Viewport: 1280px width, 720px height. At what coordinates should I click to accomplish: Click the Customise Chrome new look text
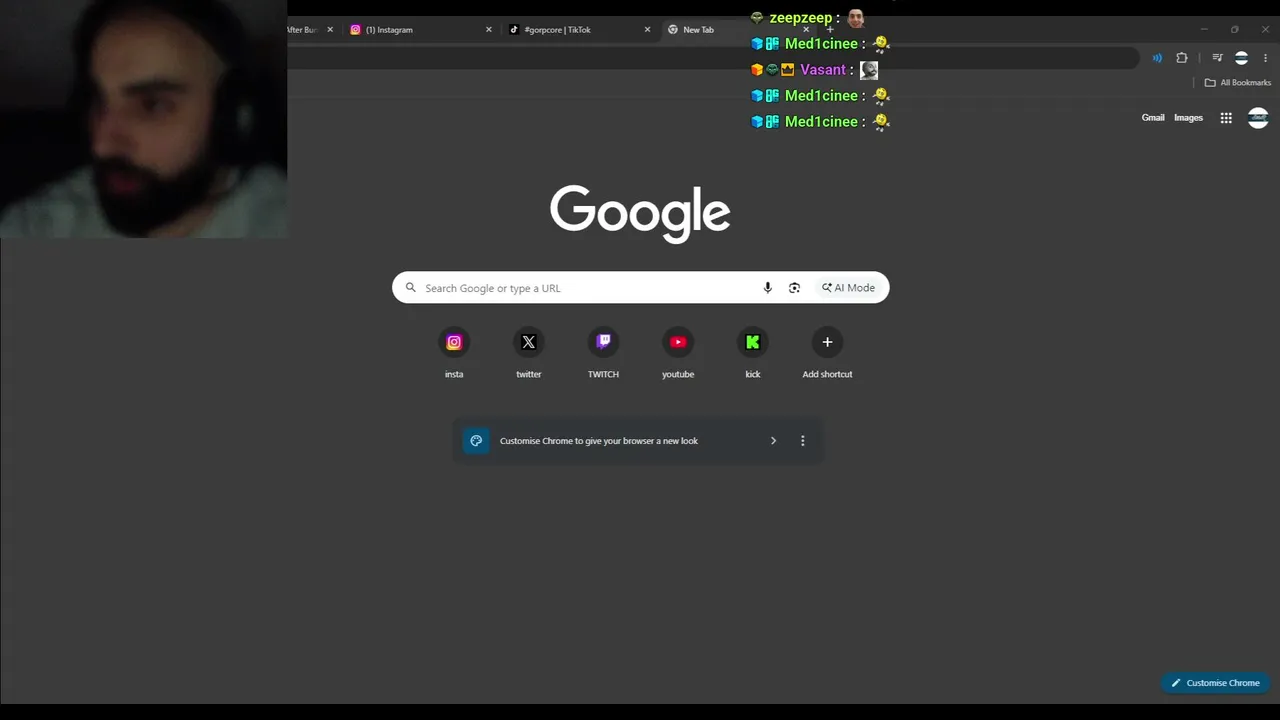[x=599, y=441]
